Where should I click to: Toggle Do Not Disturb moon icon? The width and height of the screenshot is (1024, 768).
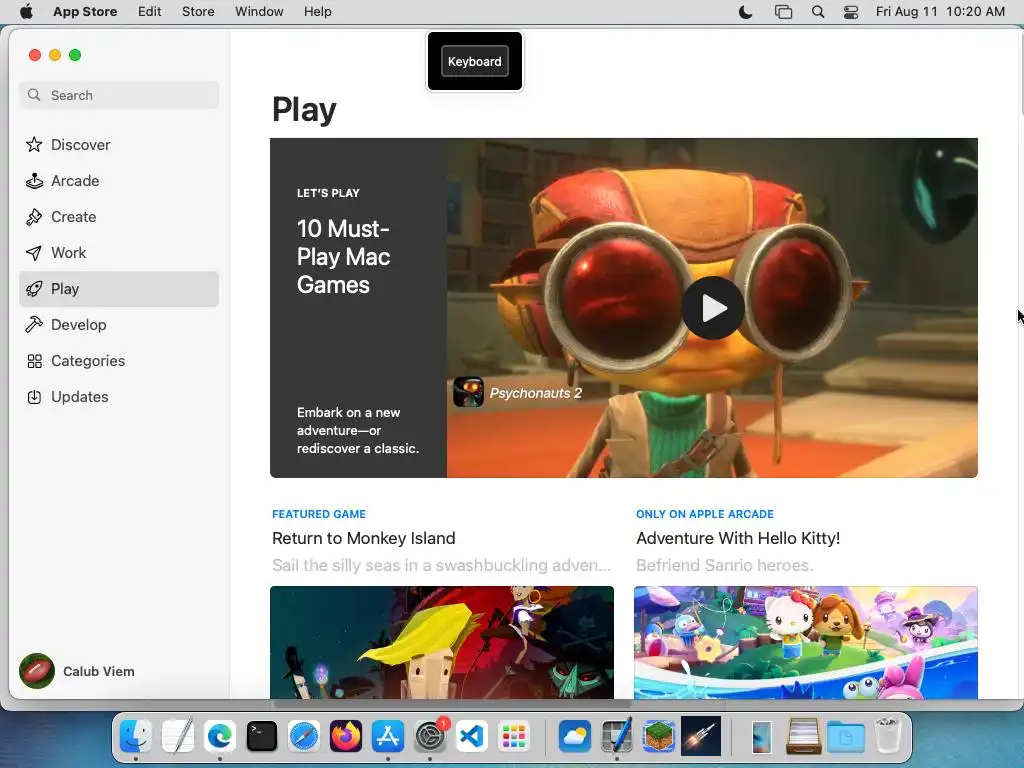tap(745, 12)
